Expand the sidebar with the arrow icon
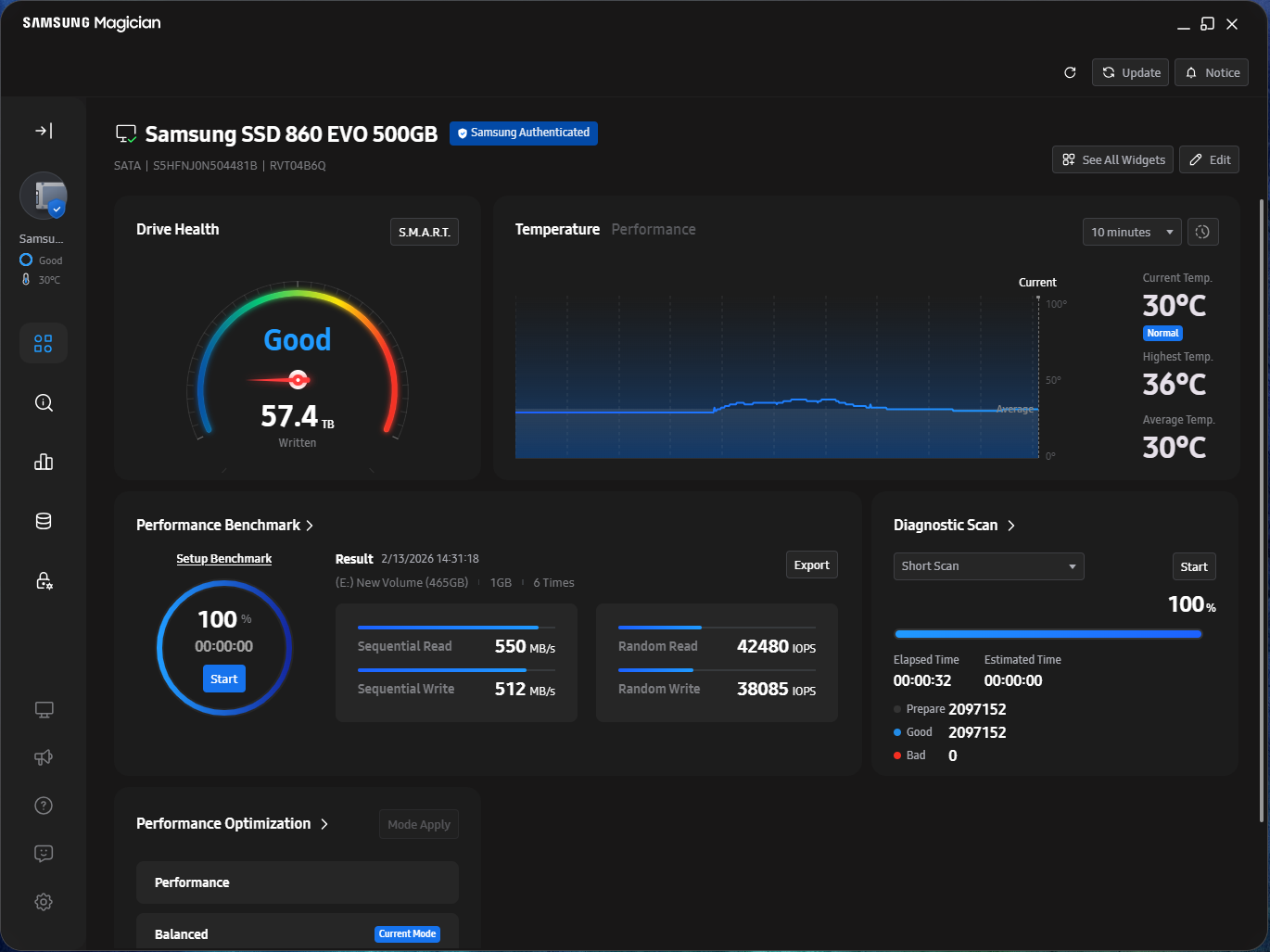Viewport: 1270px width, 952px height. [44, 131]
